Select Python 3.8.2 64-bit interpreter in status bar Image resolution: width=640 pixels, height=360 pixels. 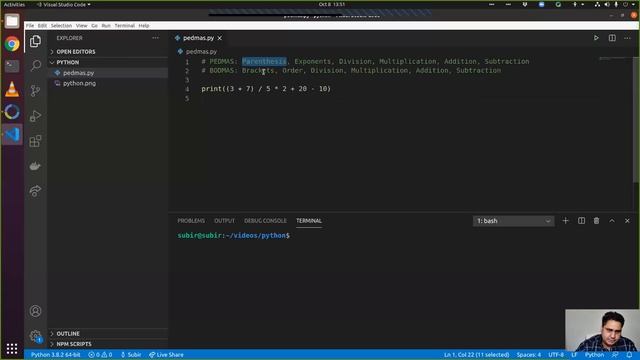coord(56,355)
